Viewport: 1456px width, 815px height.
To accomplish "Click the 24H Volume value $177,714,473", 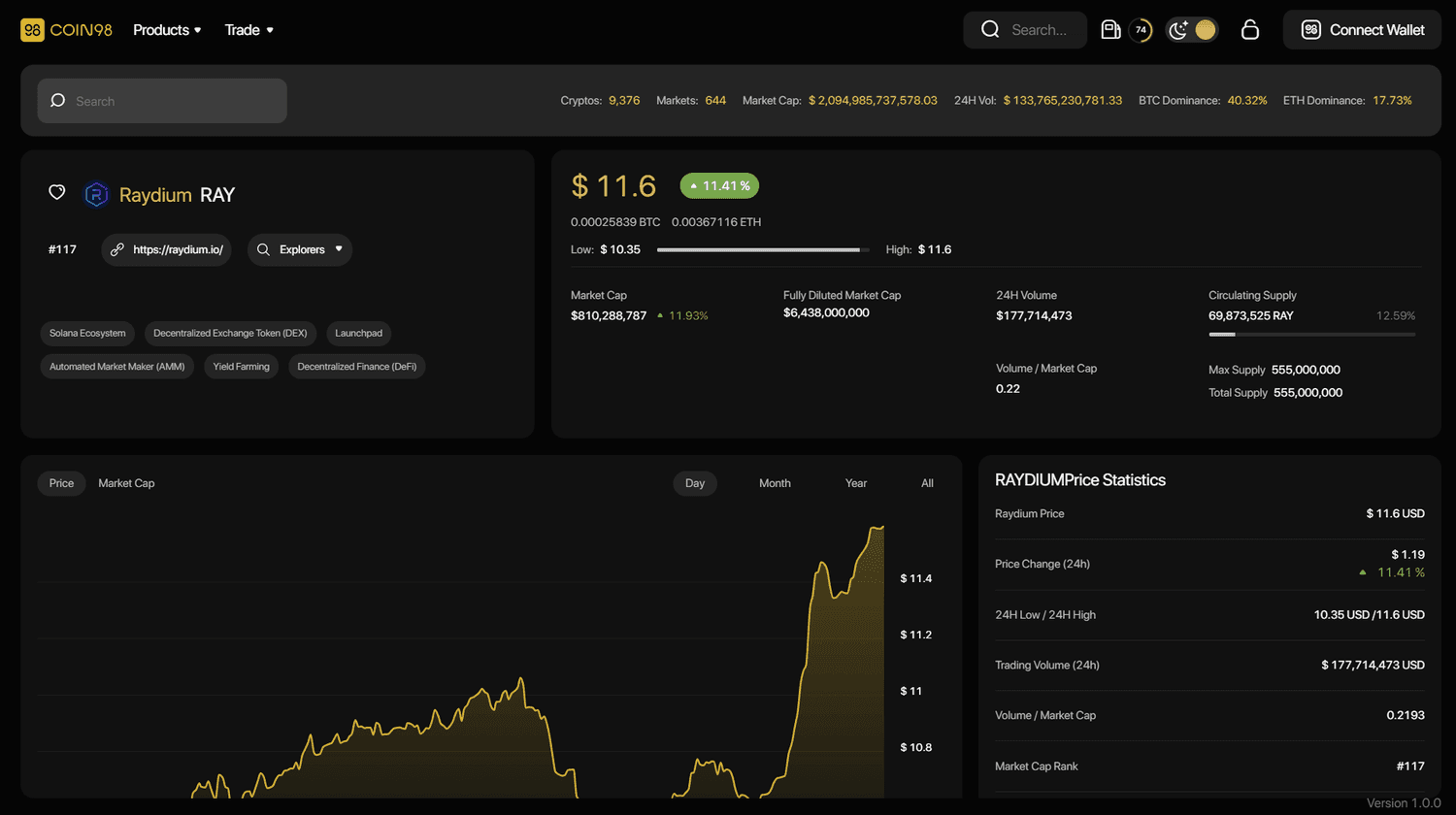I will (x=1034, y=315).
